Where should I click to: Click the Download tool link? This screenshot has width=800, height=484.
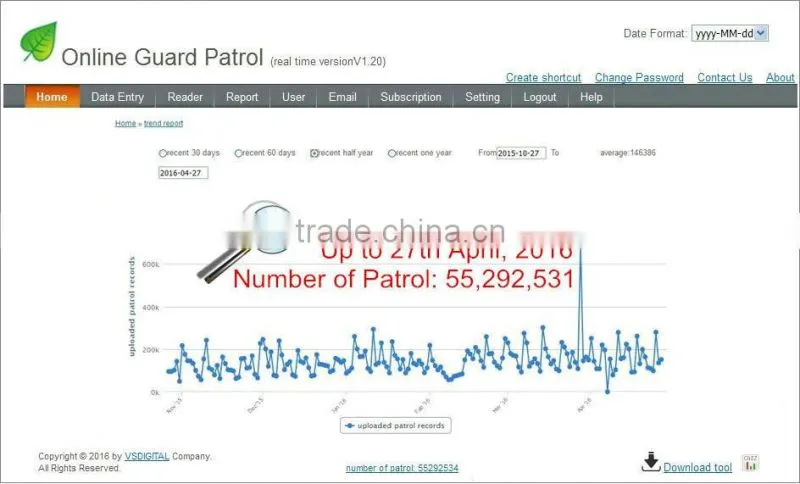pyautogui.click(x=697, y=467)
